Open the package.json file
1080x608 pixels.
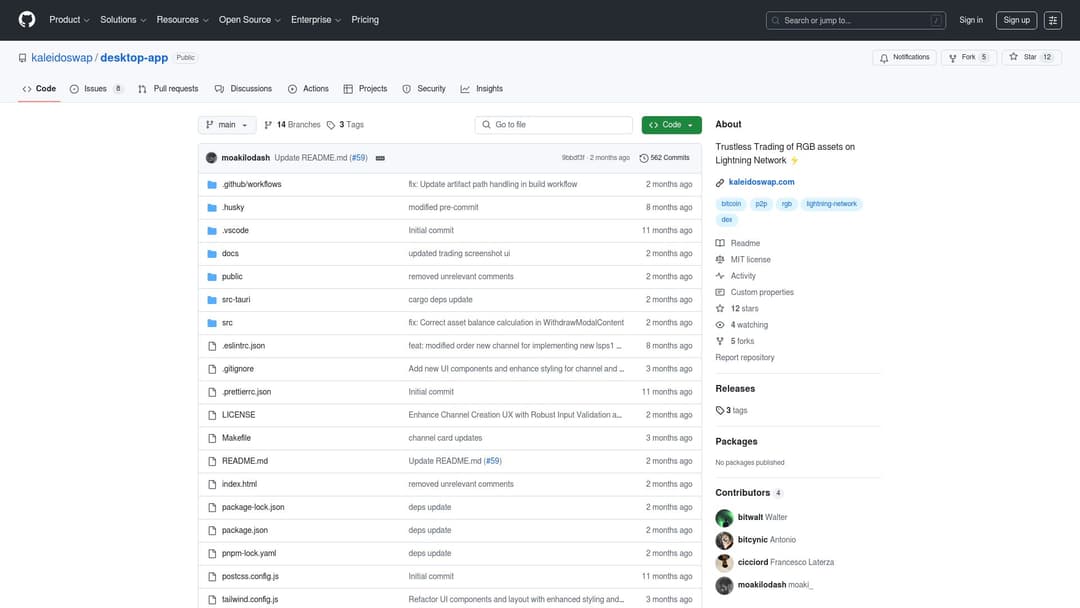click(x=245, y=530)
